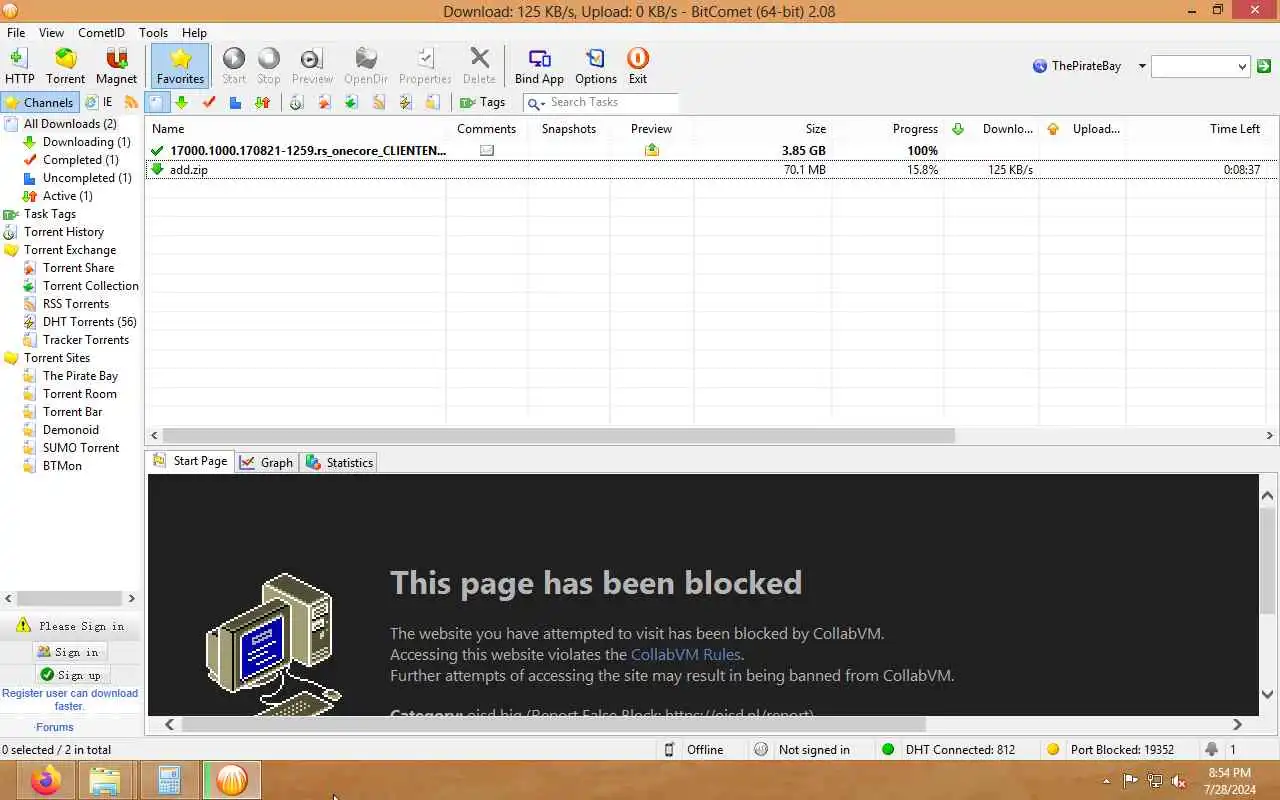The image size is (1280, 800).
Task: Click the green search go button
Action: [x=1264, y=66]
